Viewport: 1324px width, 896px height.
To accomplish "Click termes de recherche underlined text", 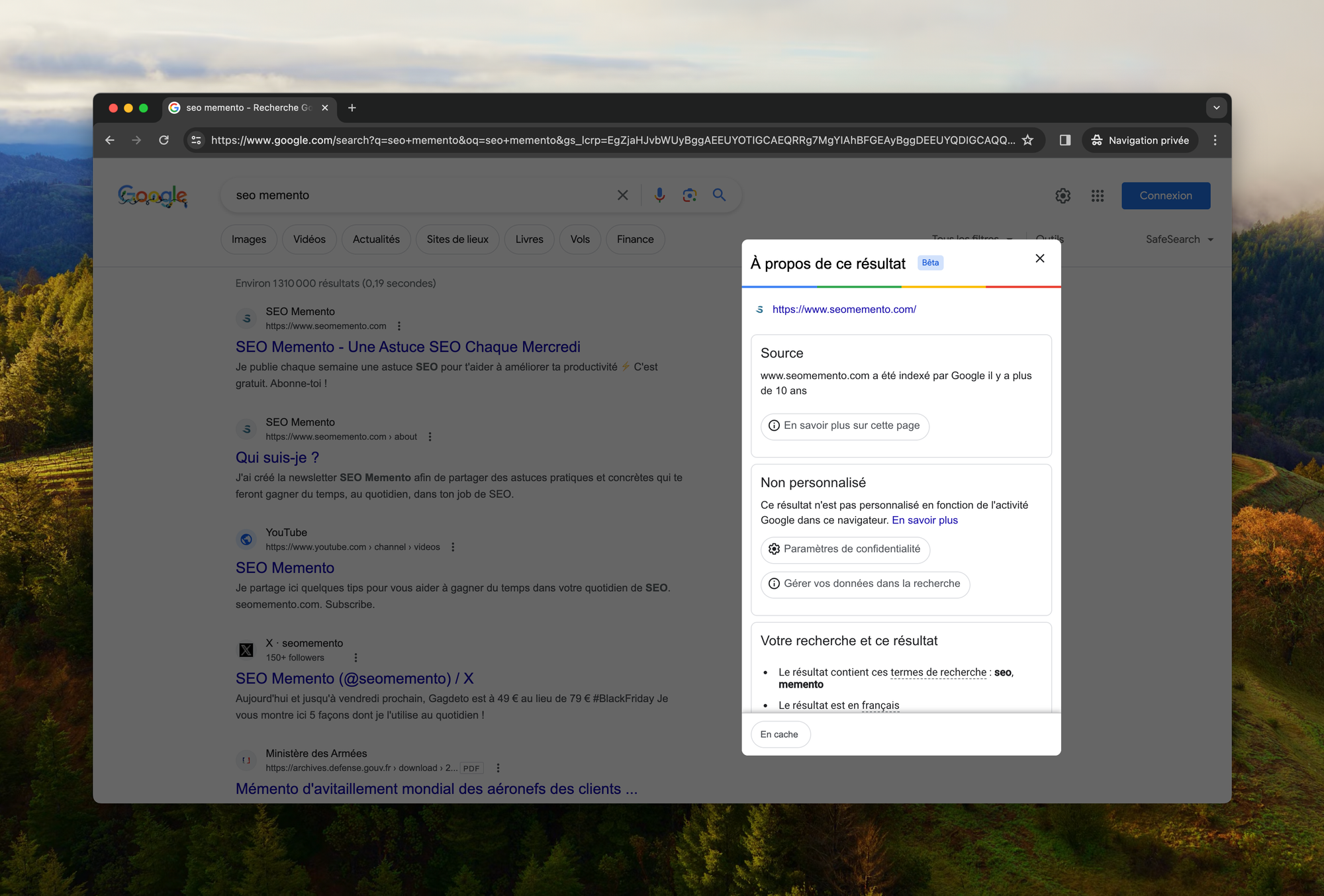I will (x=938, y=672).
